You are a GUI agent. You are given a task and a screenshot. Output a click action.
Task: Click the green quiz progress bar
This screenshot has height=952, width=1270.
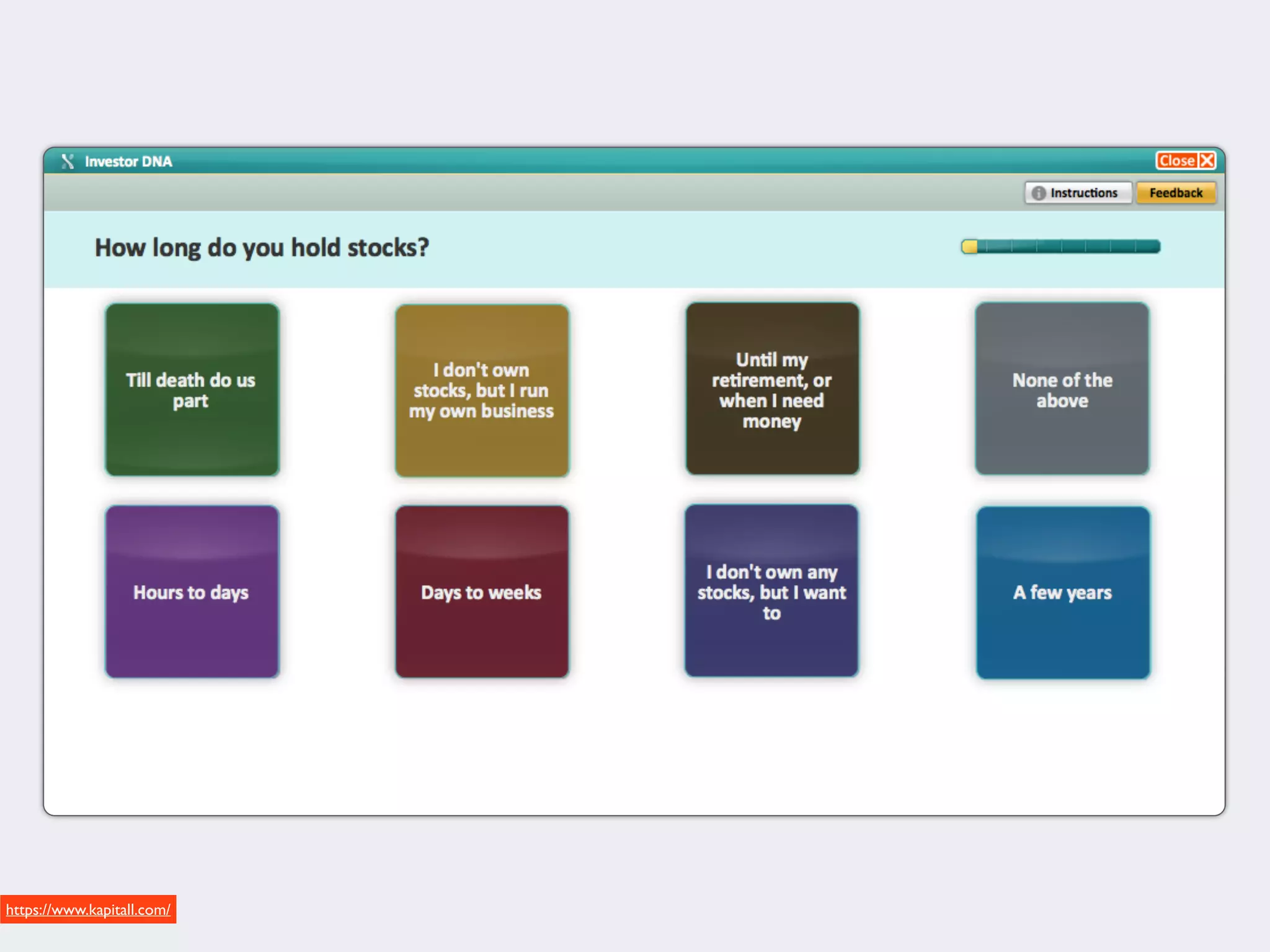[x=1067, y=247]
